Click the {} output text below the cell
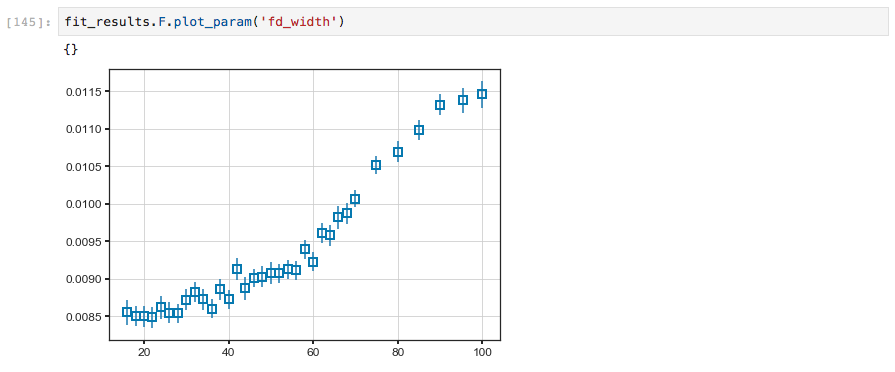Image resolution: width=895 pixels, height=372 pixels. click(71, 50)
